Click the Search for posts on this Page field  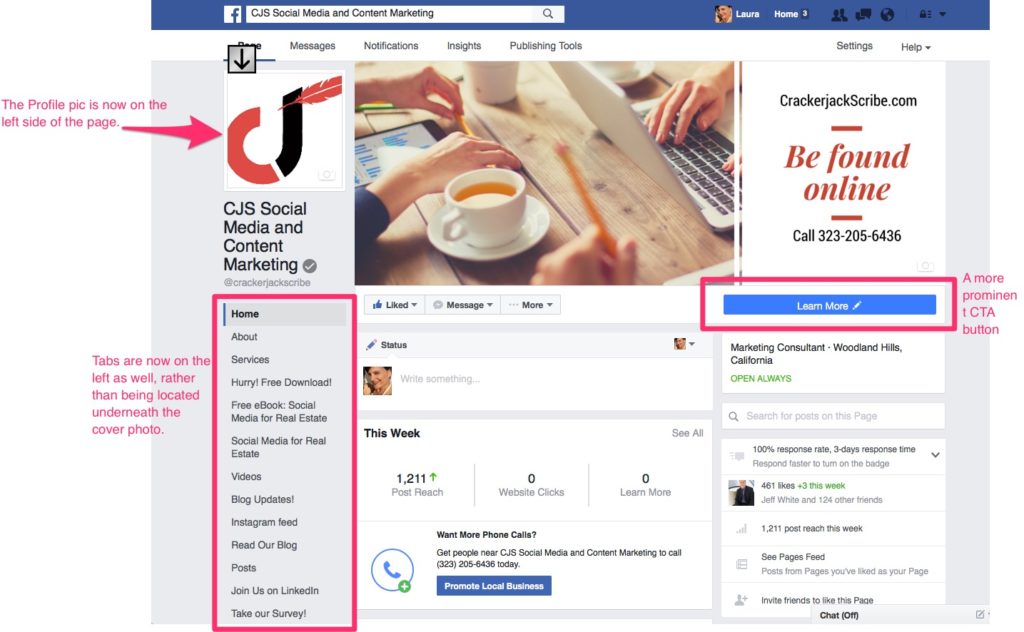click(x=833, y=416)
